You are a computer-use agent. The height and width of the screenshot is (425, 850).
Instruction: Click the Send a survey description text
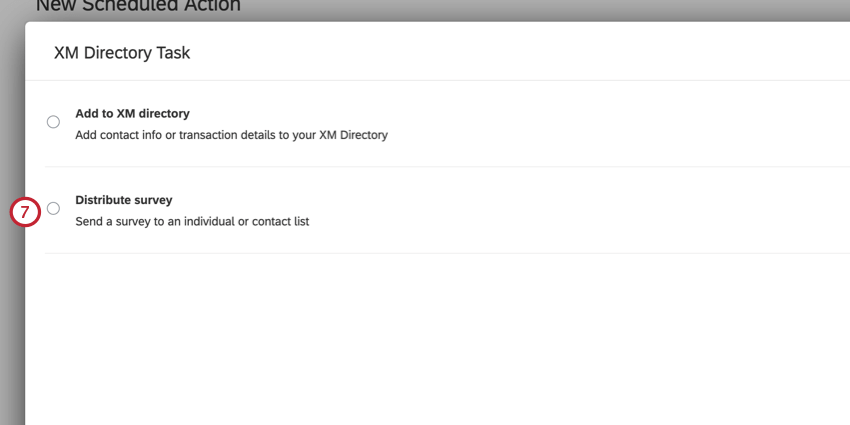[x=192, y=222]
